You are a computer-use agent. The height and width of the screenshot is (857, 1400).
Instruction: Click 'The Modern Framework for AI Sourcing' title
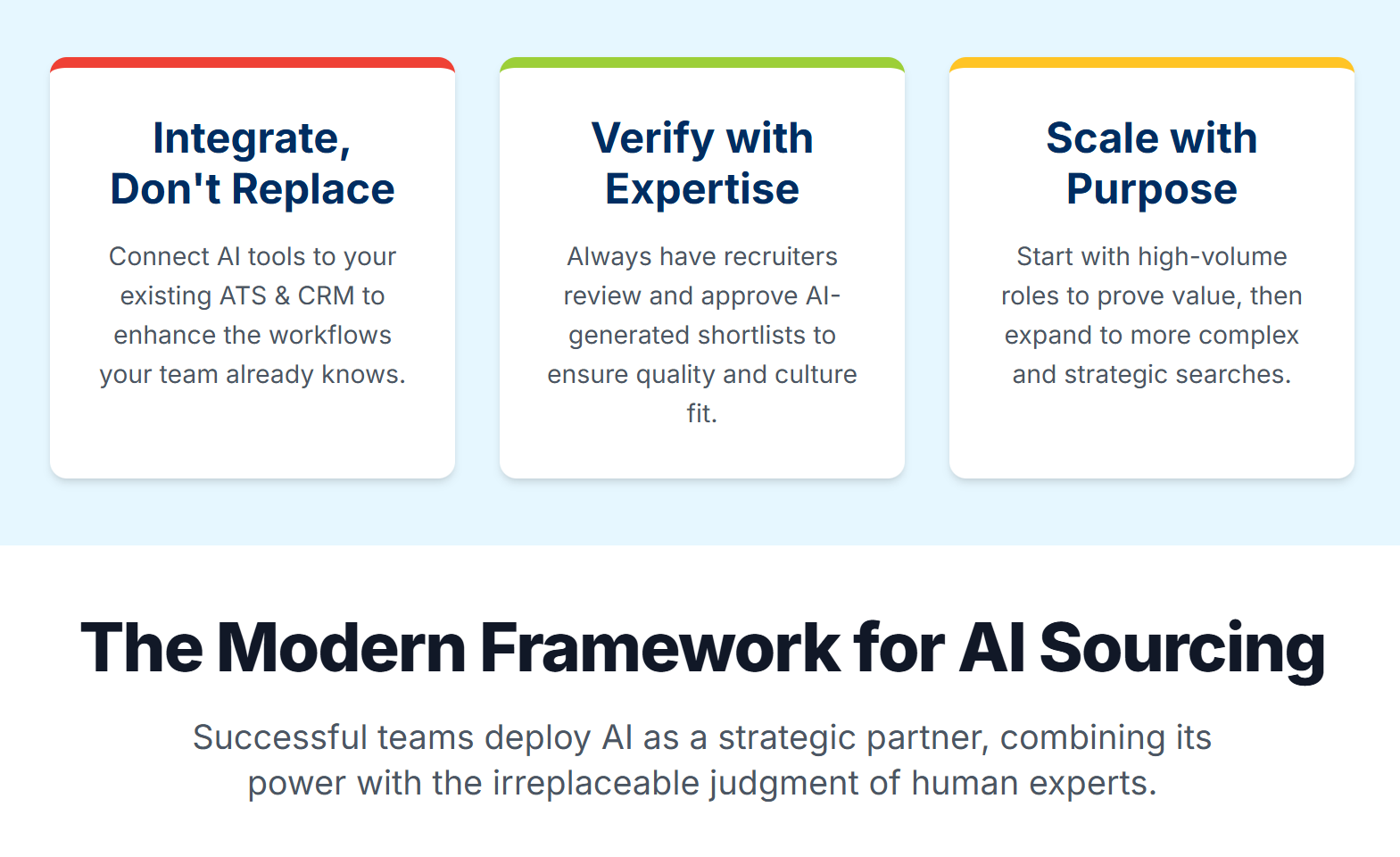coord(702,649)
